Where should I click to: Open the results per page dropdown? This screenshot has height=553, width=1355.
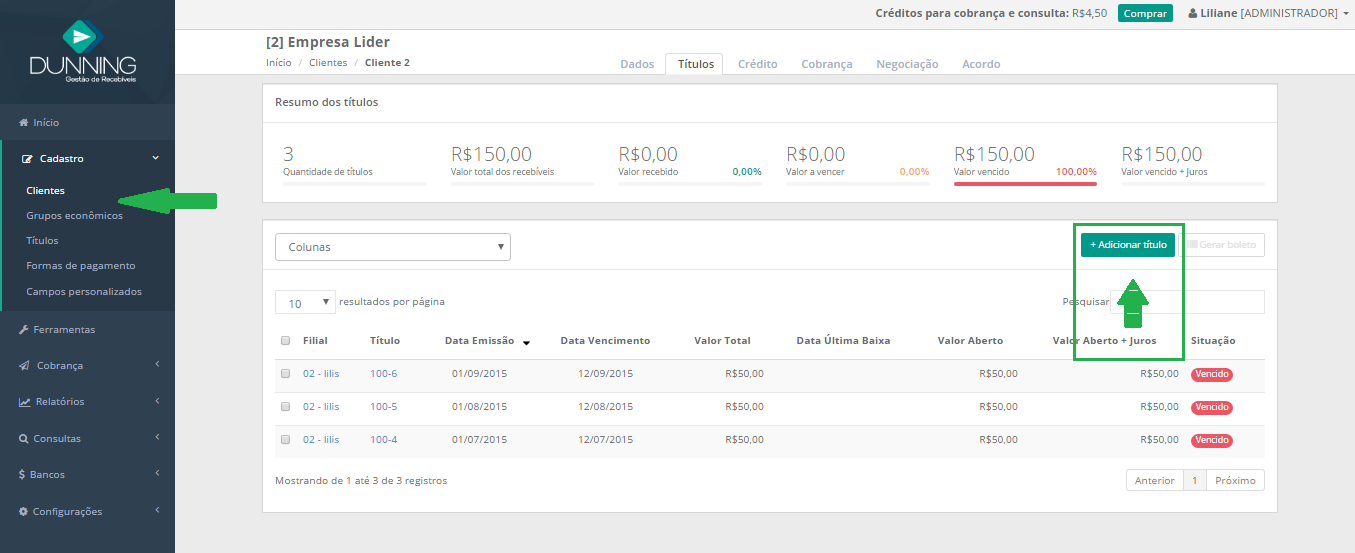[305, 302]
